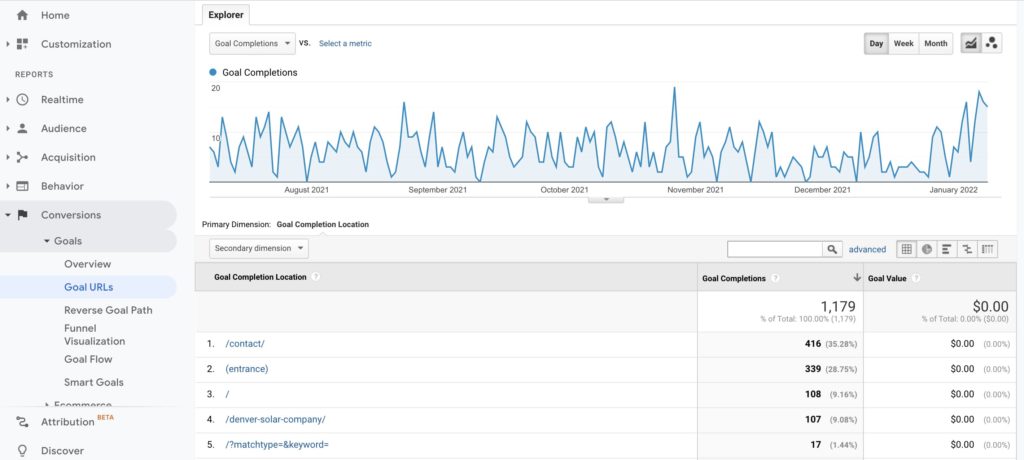Image resolution: width=1024 pixels, height=460 pixels.
Task: Open the Funnel Visualization report
Action: click(95, 335)
